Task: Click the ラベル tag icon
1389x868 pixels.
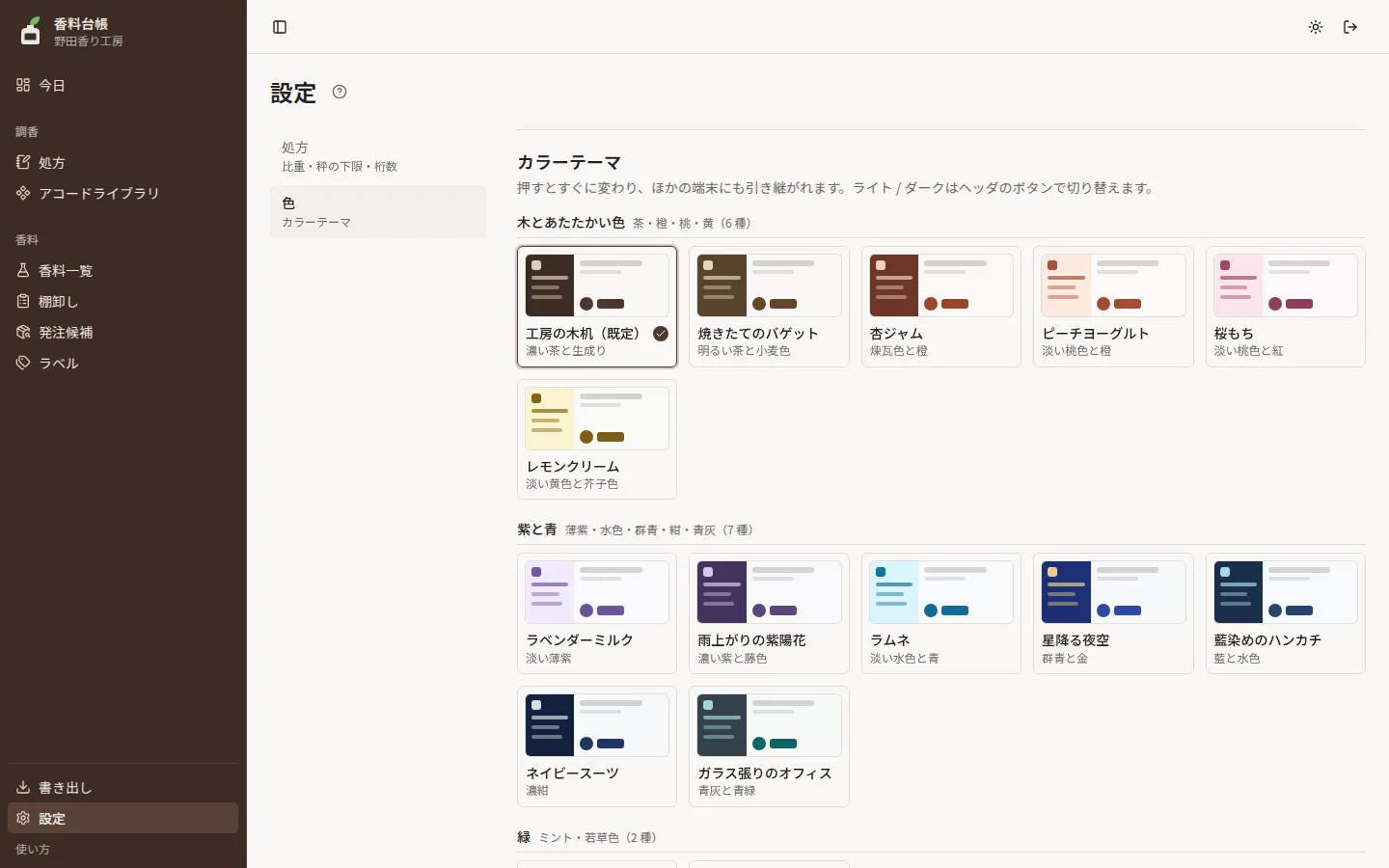Action: 23,363
